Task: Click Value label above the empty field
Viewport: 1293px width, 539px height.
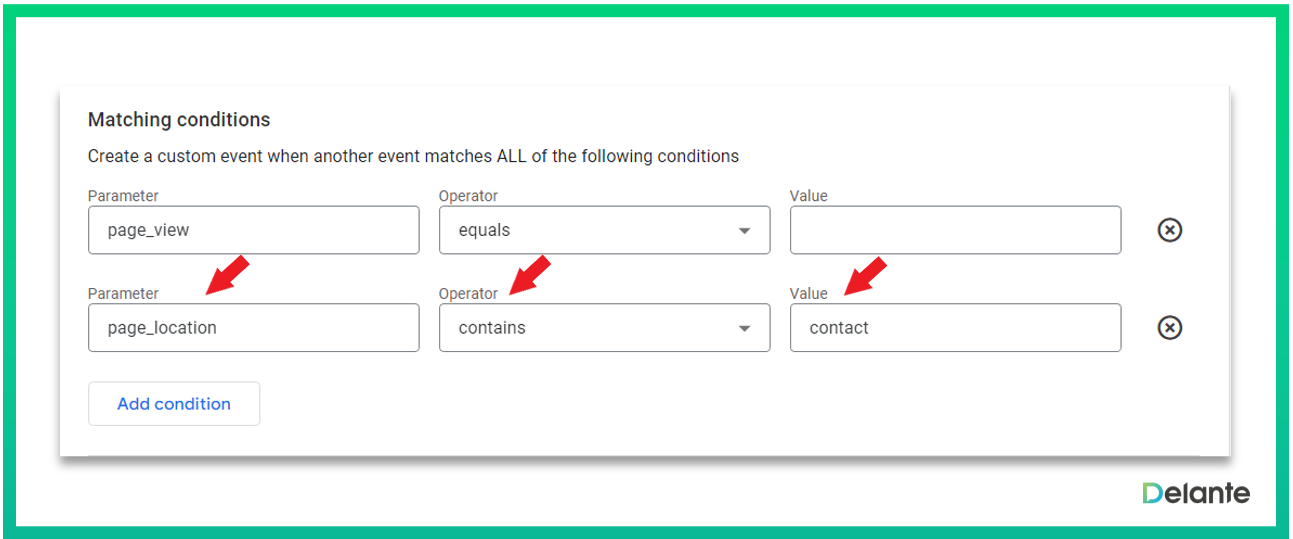Action: [x=809, y=196]
